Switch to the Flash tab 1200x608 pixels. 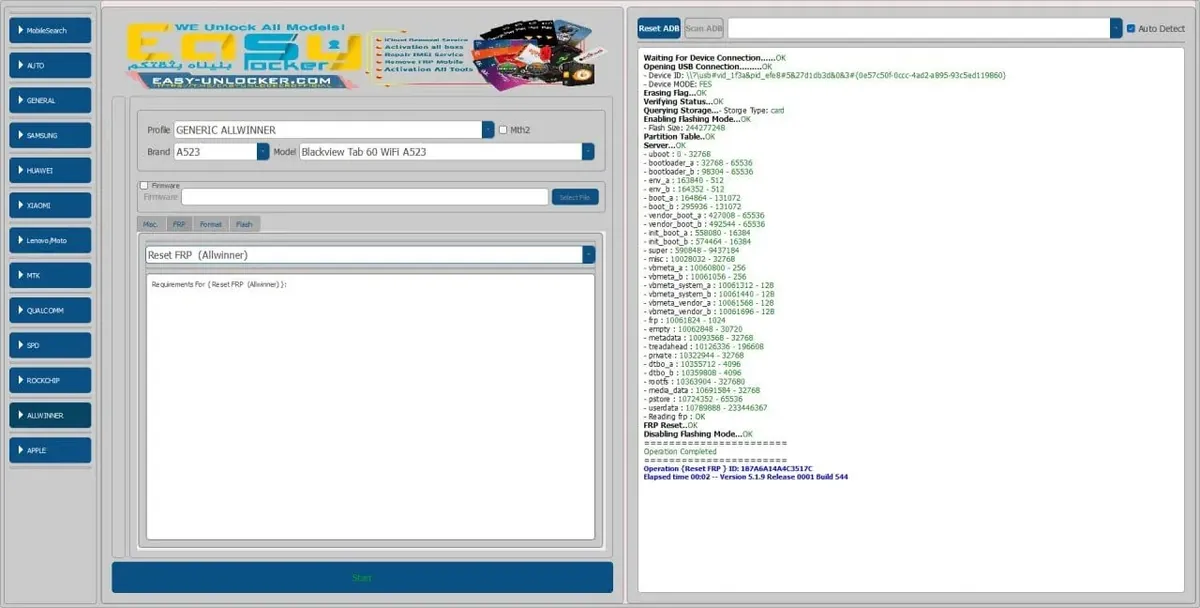point(244,225)
